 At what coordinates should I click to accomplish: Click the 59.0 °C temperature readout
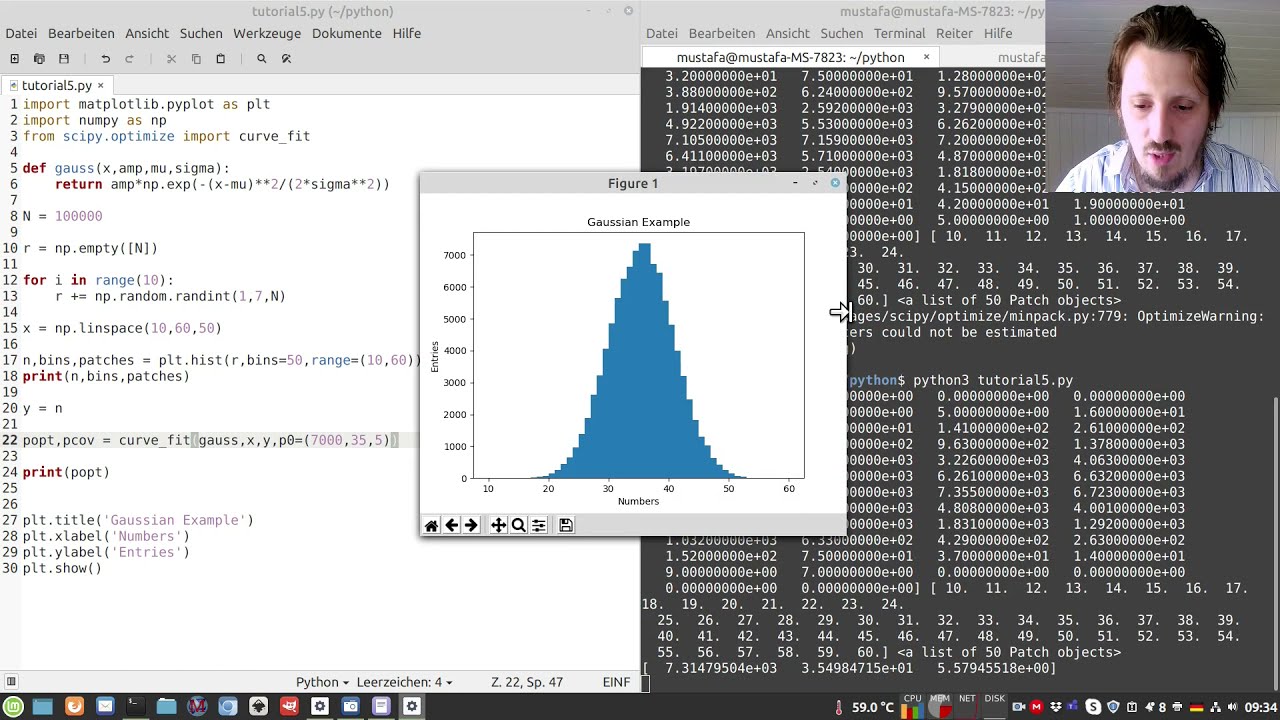[x=872, y=707]
